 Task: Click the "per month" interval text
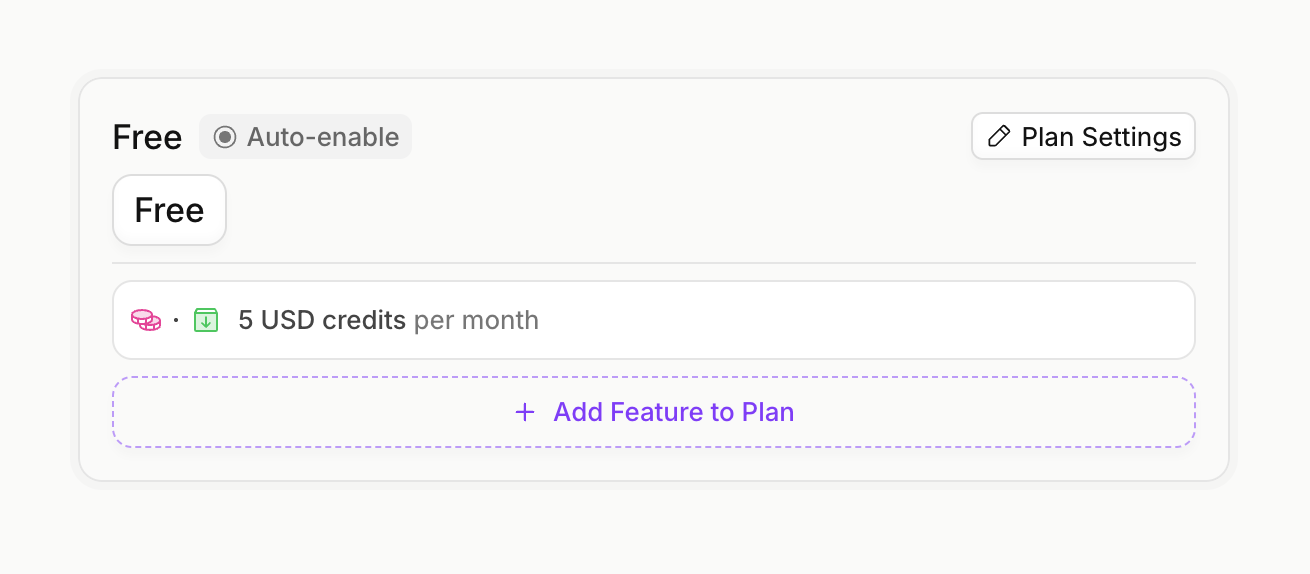[476, 320]
